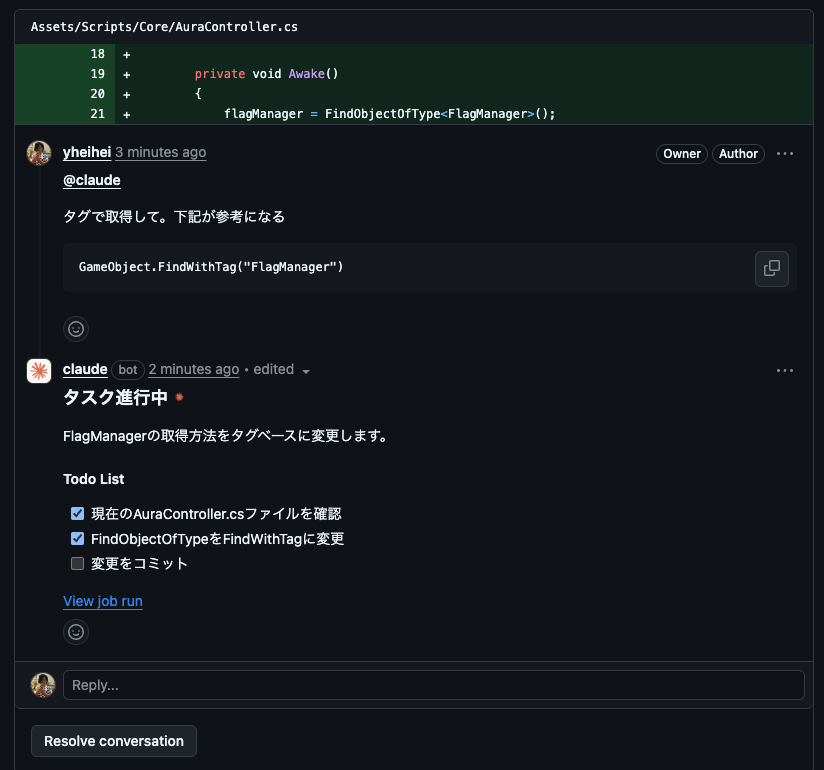Image resolution: width=824 pixels, height=770 pixels.
Task: Uncheck the 現在のAuraController.csファイルを確認 todo item
Action: [x=77, y=513]
